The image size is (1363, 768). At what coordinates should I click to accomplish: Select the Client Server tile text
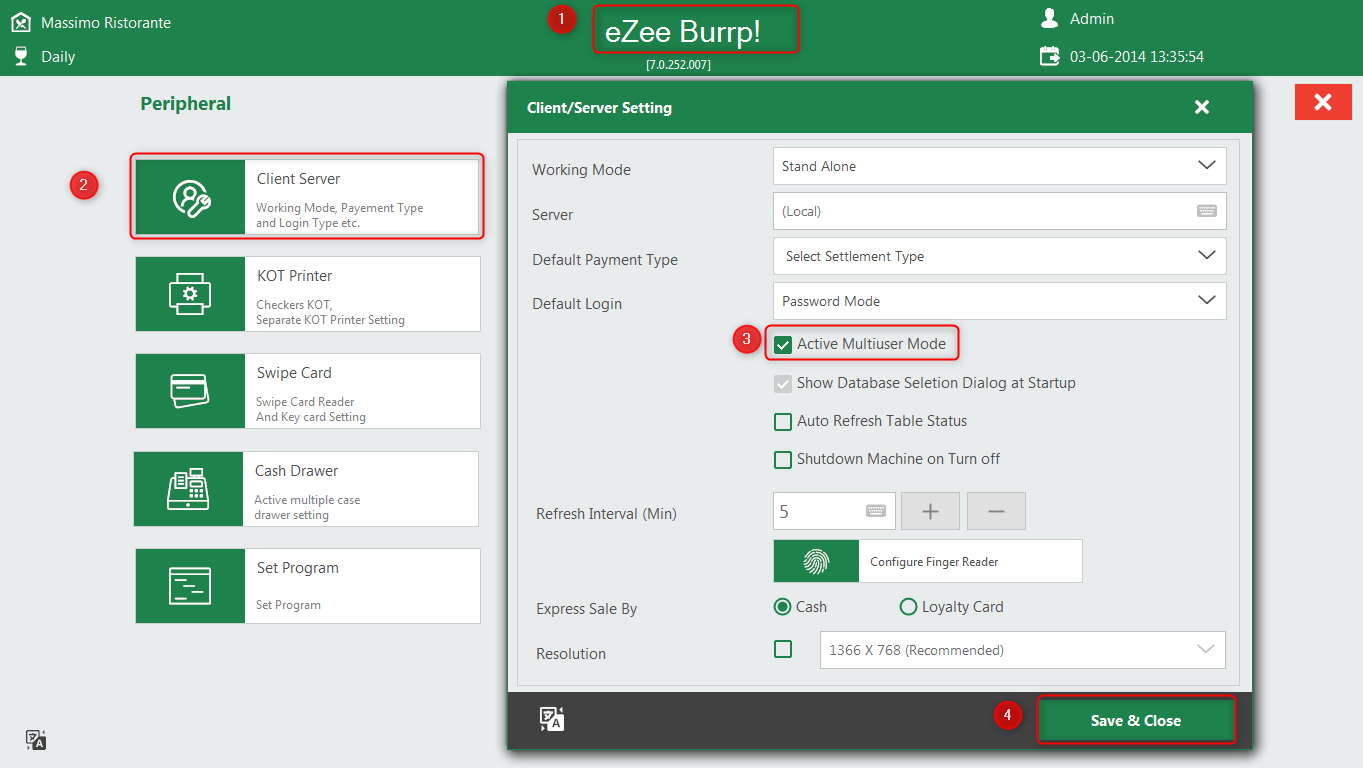(x=298, y=179)
